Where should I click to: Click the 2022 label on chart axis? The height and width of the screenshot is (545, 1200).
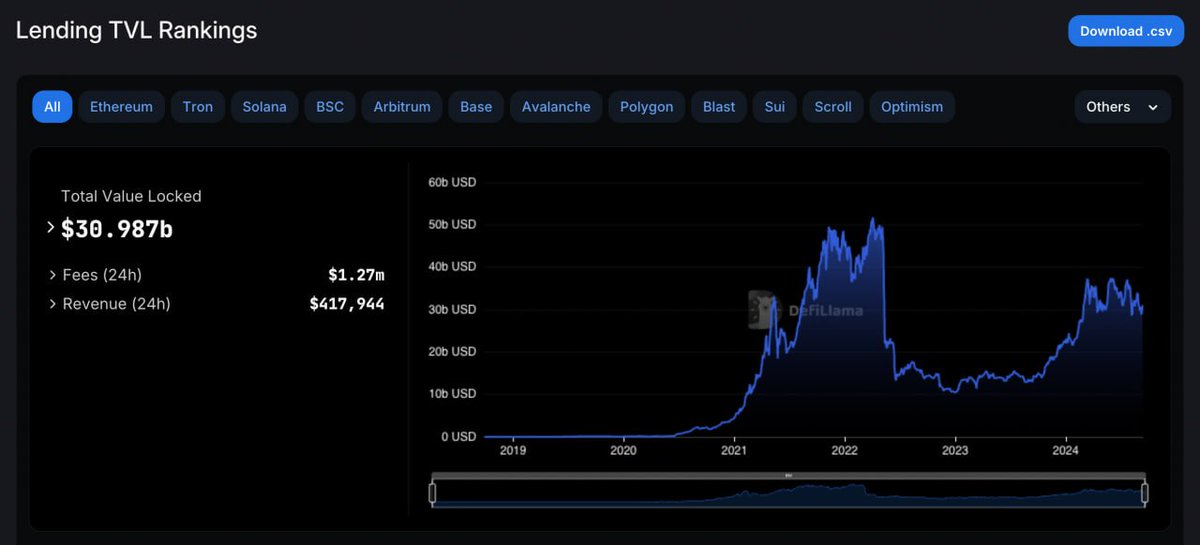(x=845, y=450)
